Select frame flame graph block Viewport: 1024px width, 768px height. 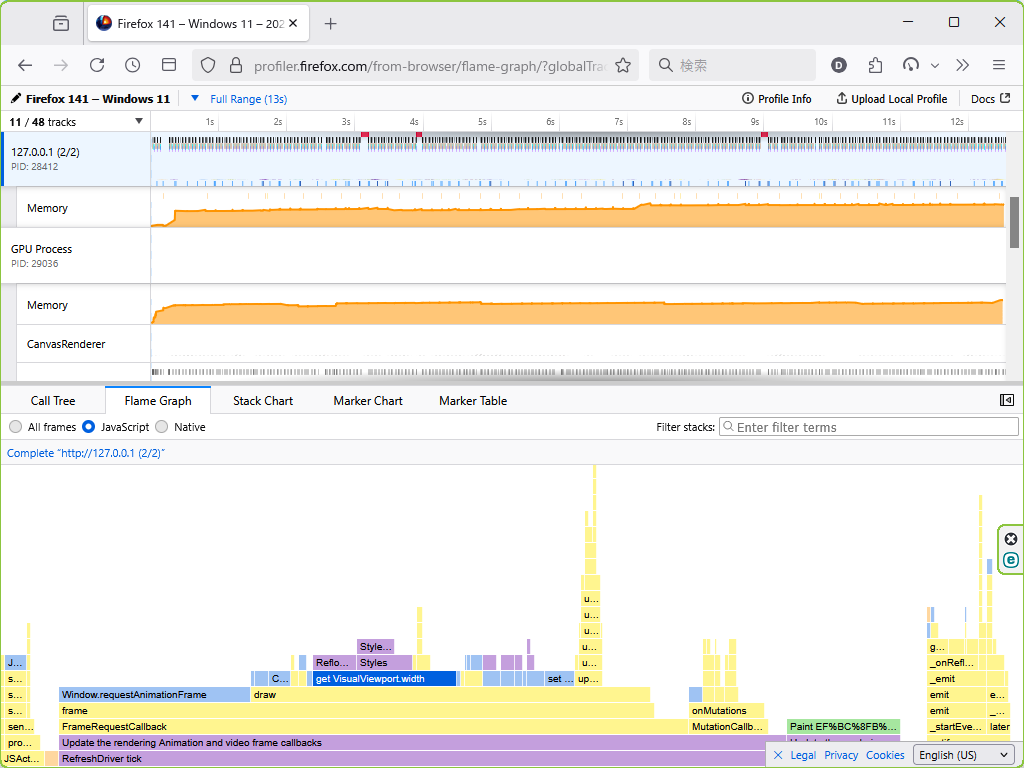(356, 711)
